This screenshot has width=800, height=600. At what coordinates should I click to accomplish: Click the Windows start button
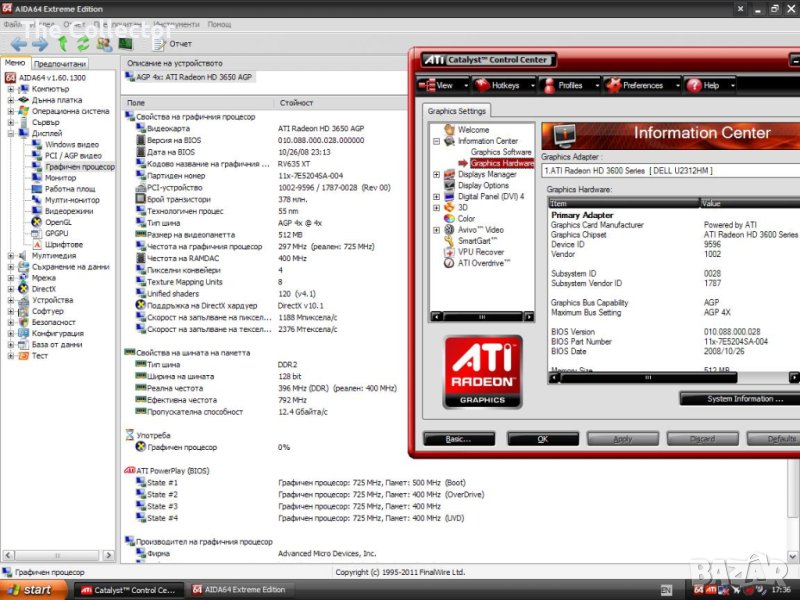pos(30,590)
